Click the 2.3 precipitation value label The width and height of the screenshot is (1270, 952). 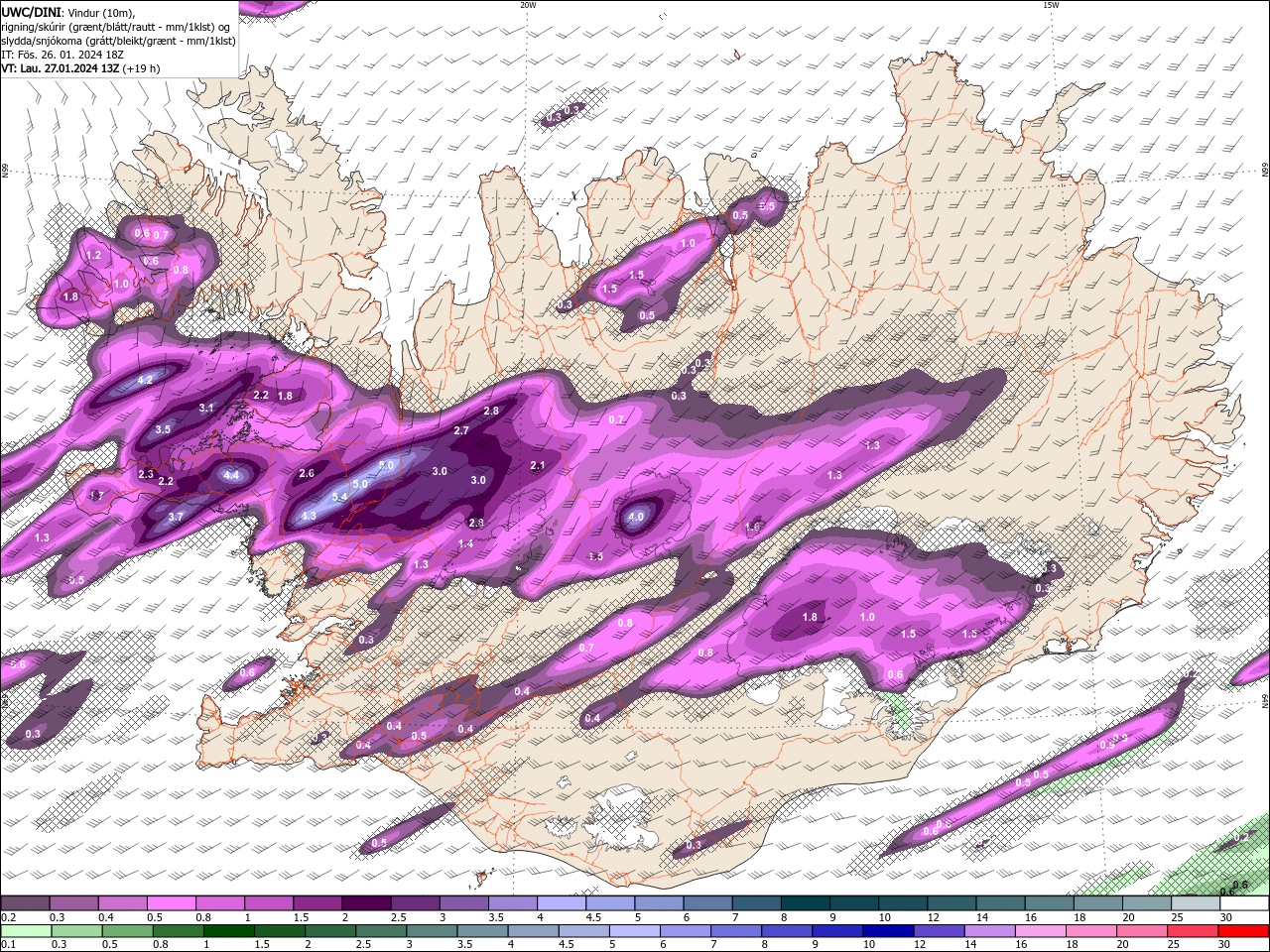[146, 474]
